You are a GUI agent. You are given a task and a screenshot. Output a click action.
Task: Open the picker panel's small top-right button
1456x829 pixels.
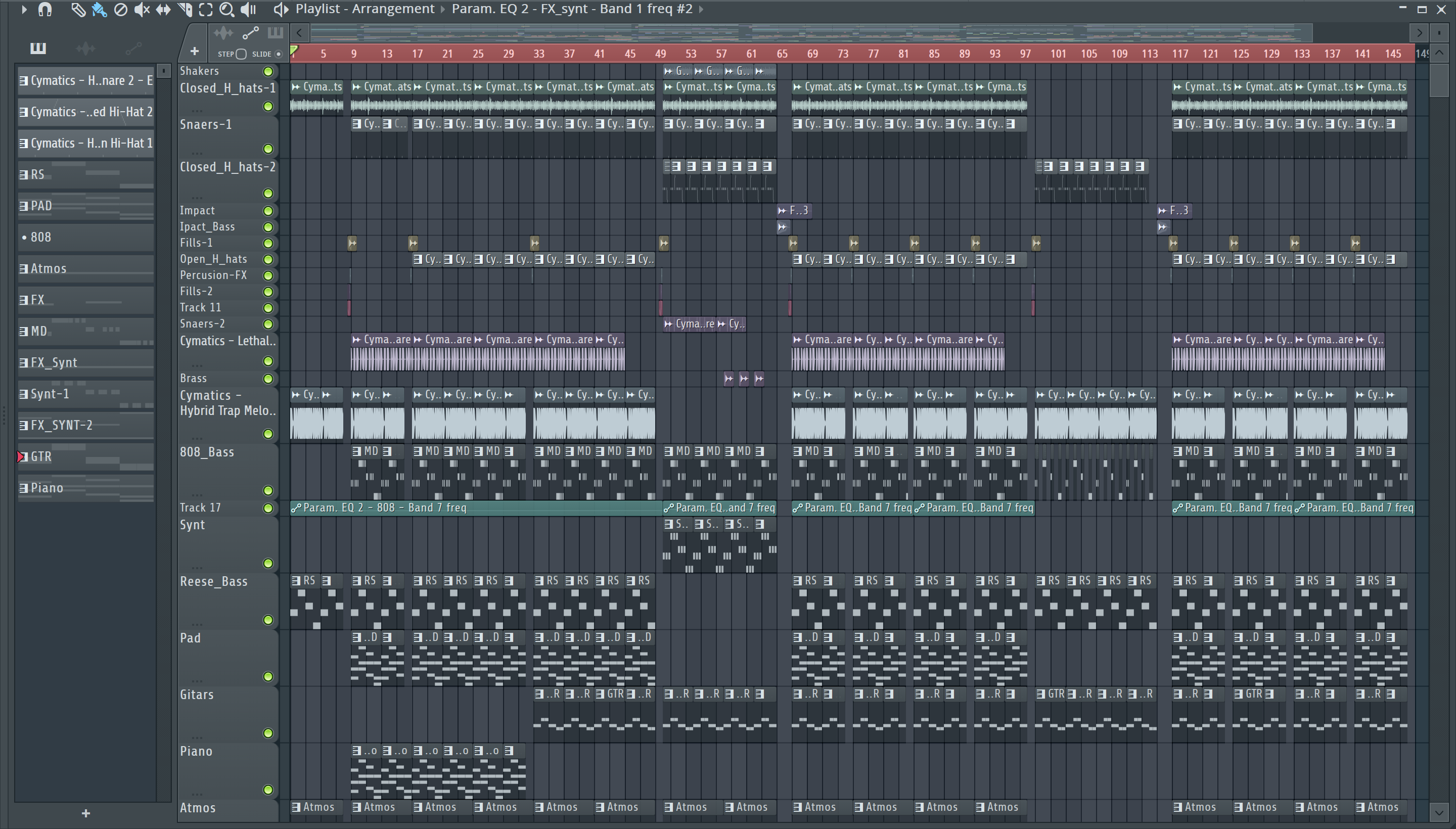coord(163,71)
